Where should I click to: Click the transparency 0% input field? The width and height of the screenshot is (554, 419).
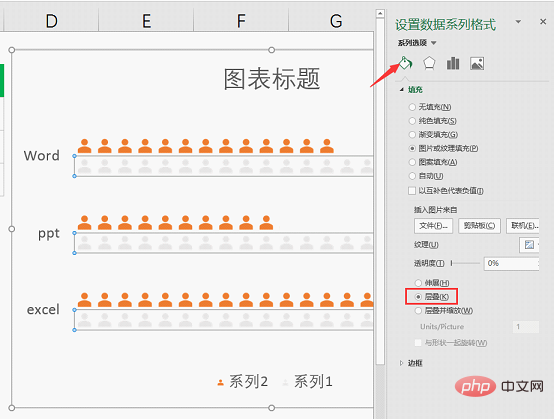pyautogui.click(x=511, y=263)
